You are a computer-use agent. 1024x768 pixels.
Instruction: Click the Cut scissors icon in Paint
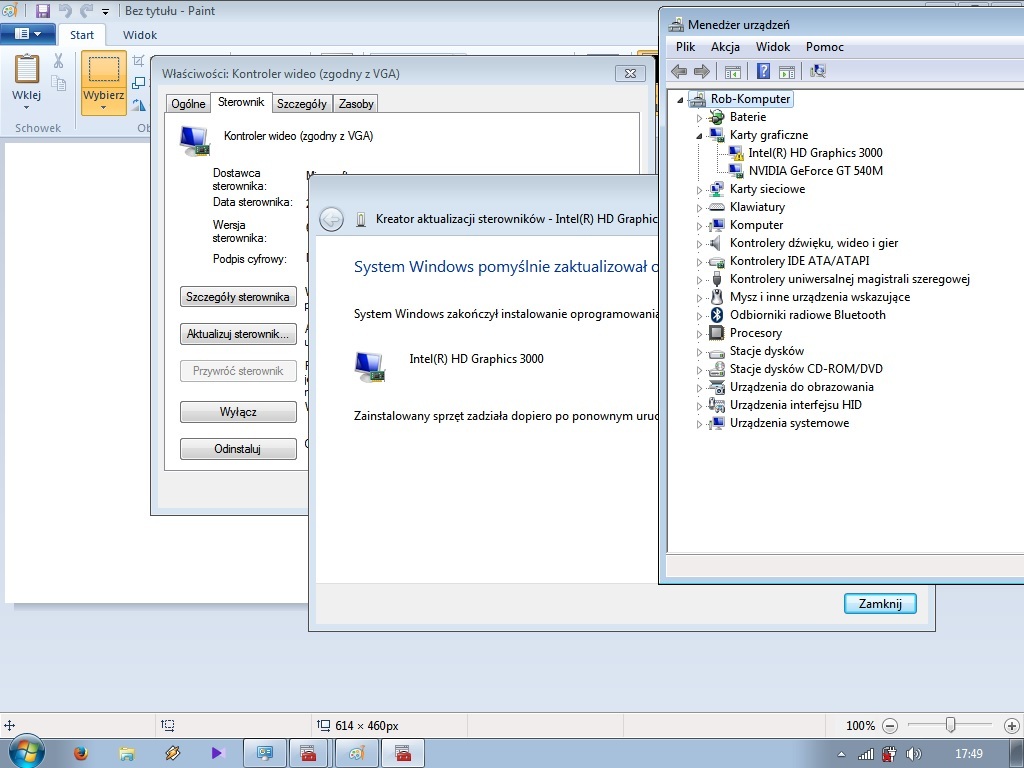(x=59, y=61)
